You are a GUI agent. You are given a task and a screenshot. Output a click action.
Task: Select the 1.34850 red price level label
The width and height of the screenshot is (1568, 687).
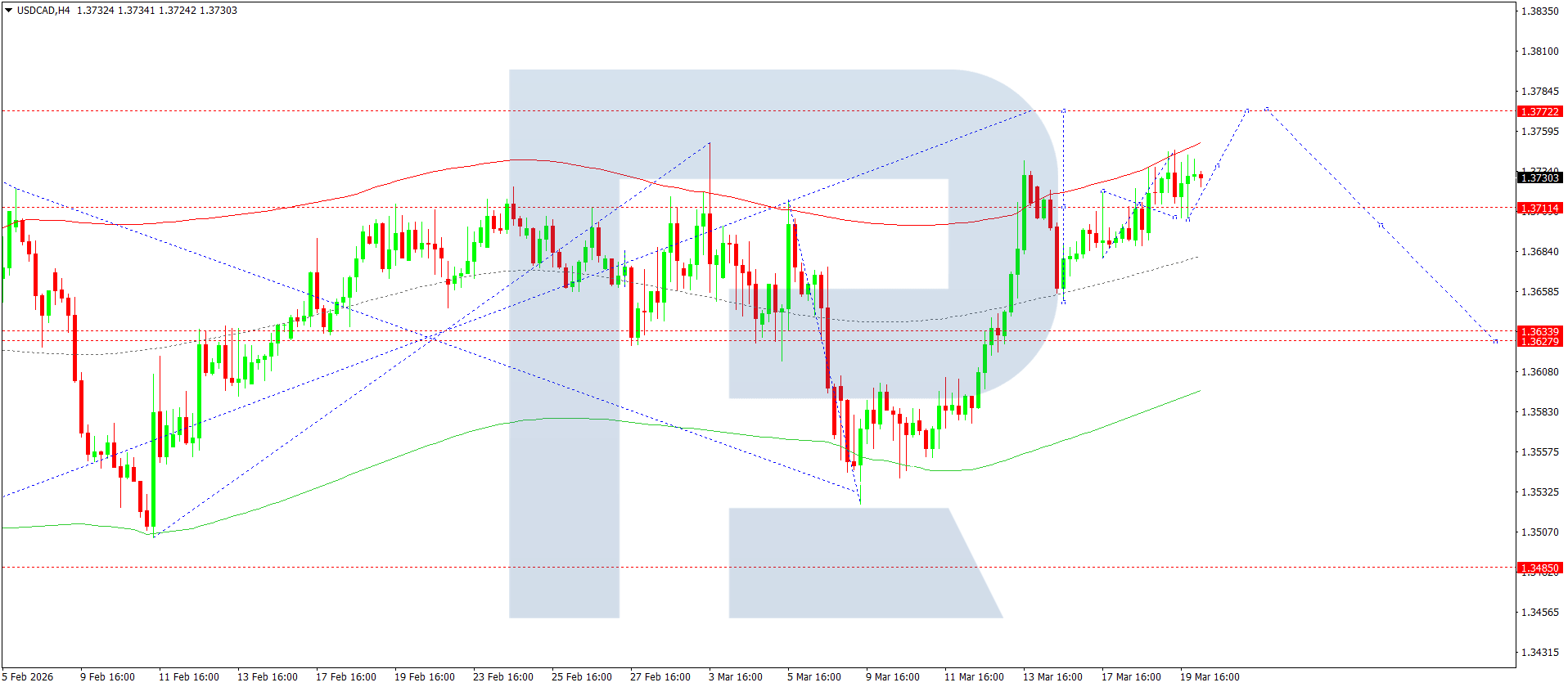1539,568
